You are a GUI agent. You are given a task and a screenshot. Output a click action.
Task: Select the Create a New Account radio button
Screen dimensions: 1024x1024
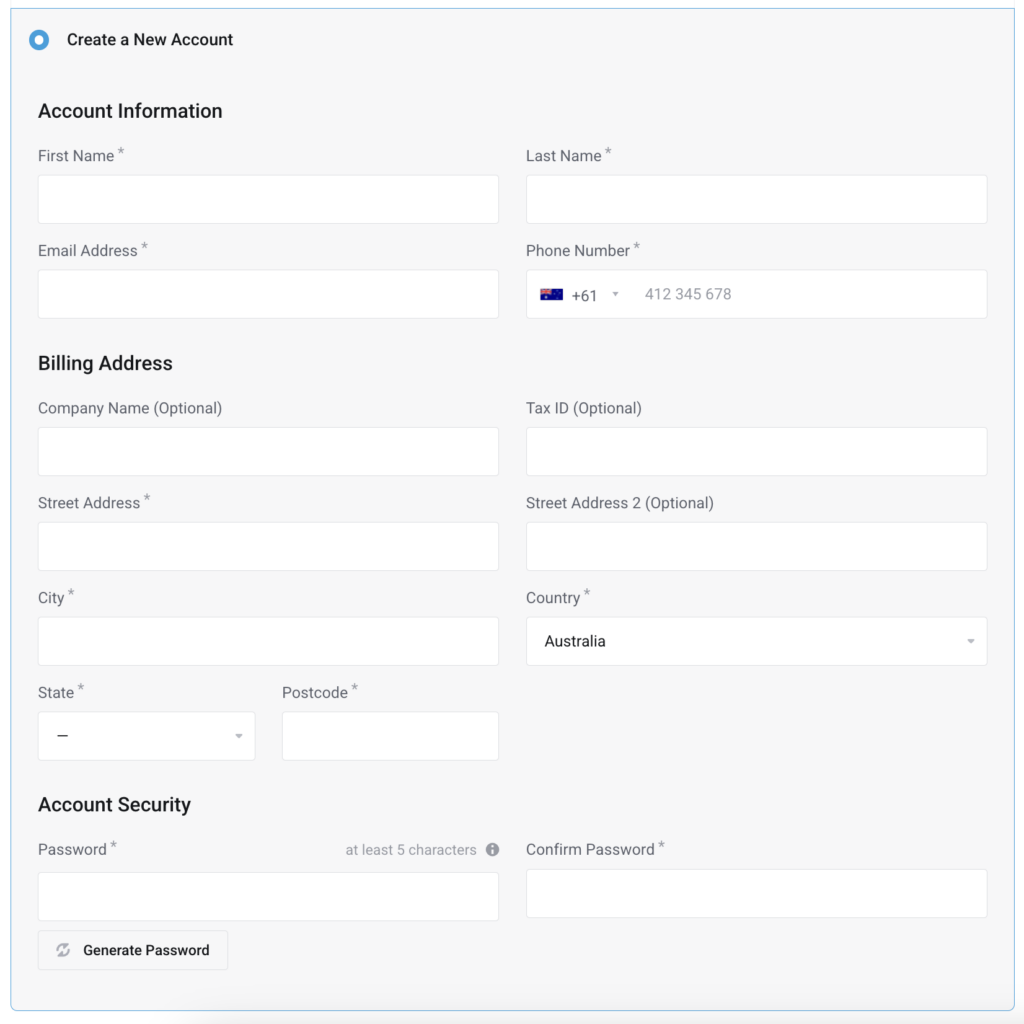coord(39,40)
